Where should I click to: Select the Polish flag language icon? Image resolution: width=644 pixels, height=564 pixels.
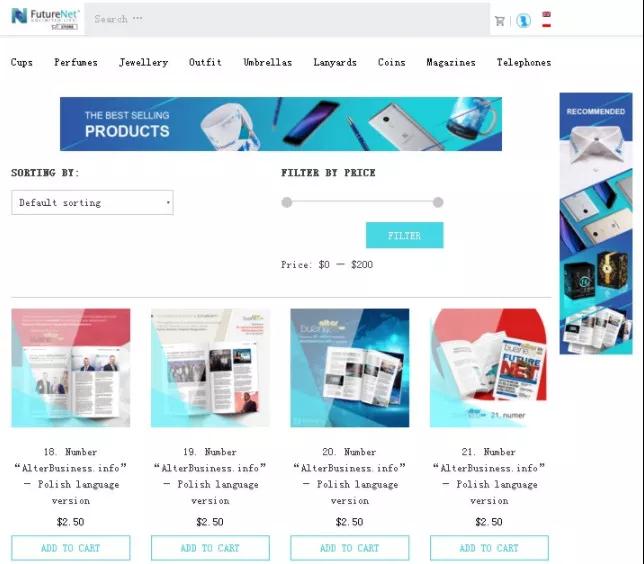coord(546,25)
